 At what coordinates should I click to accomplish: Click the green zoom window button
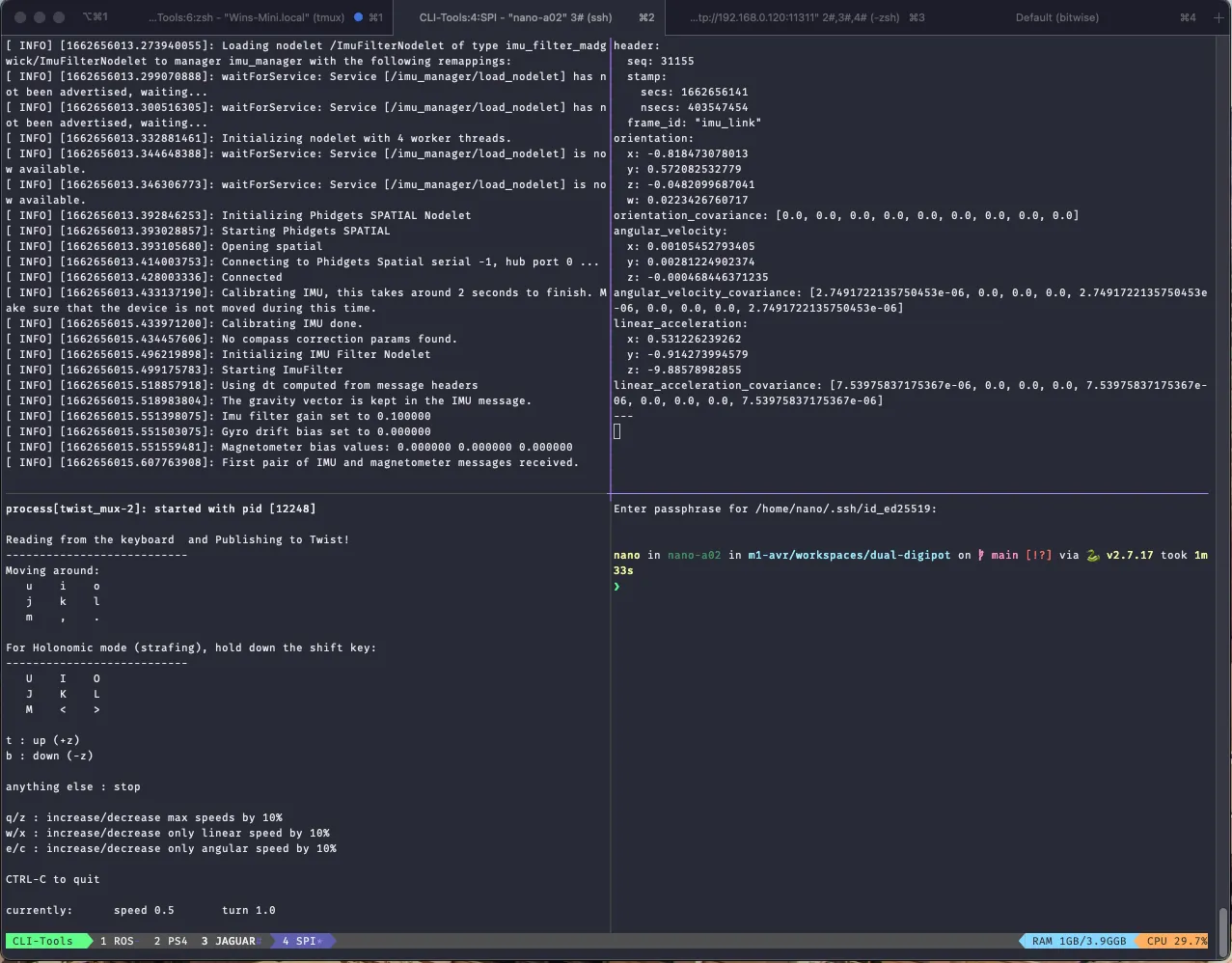(59, 17)
